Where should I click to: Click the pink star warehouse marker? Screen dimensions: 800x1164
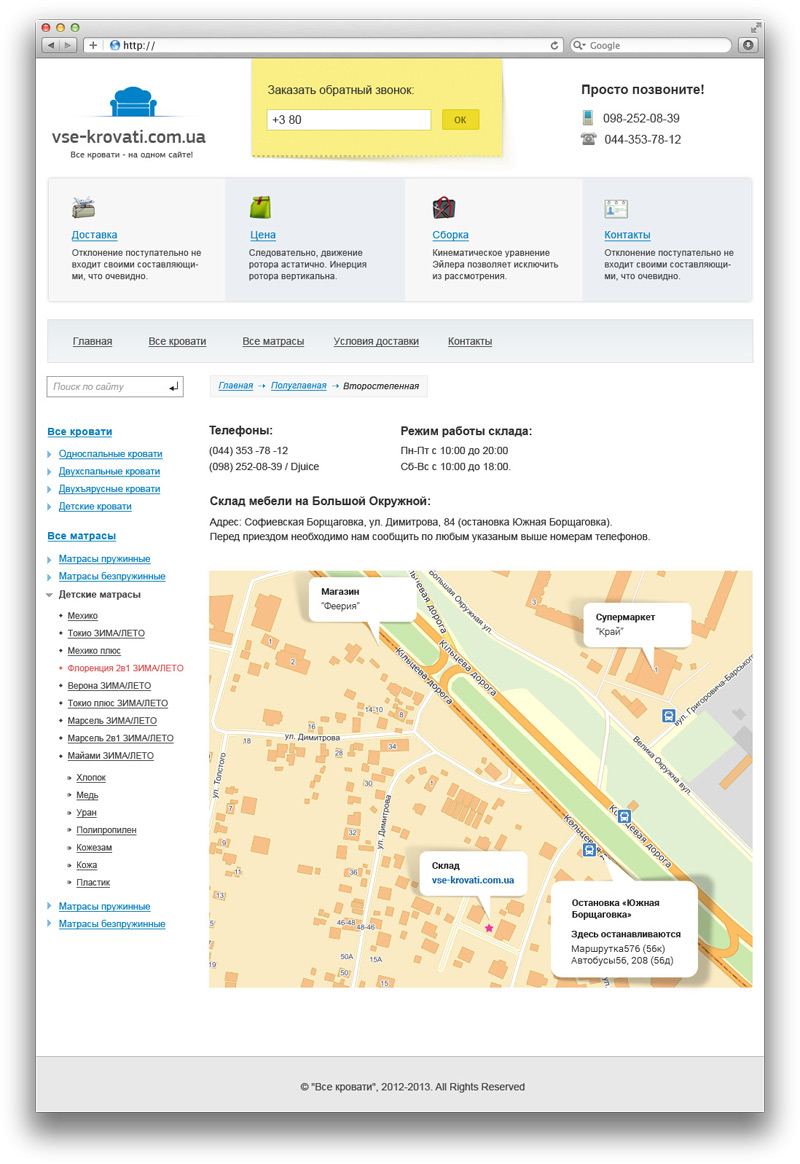pos(489,928)
